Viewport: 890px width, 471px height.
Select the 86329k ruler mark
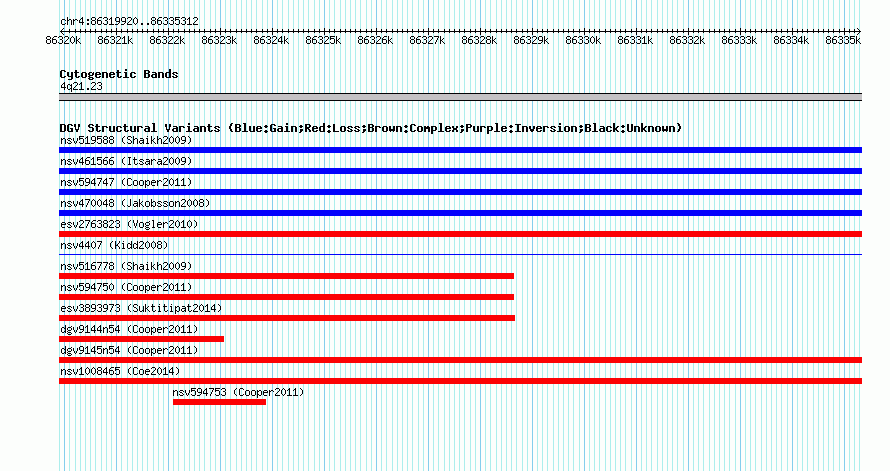531,40
